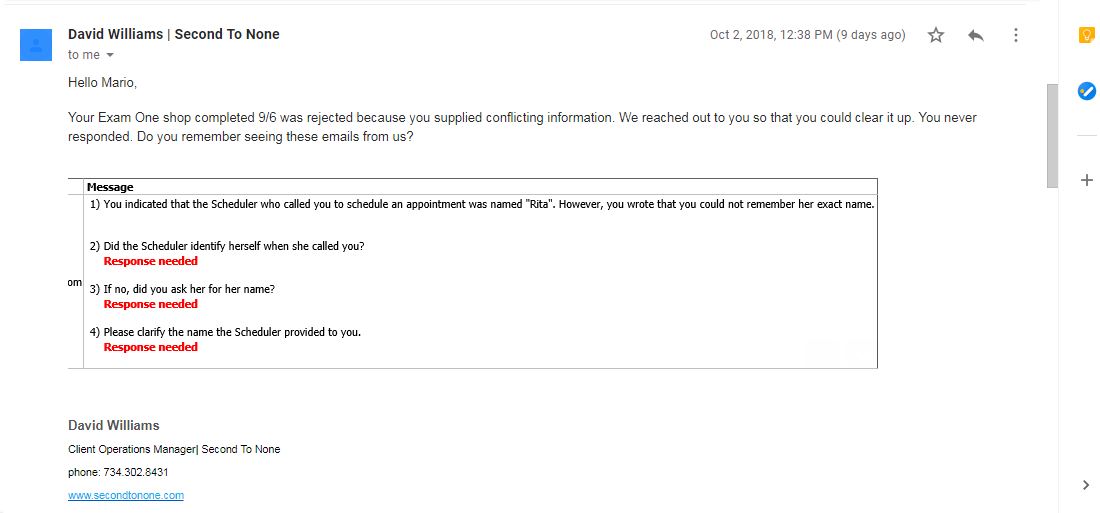The width and height of the screenshot is (1100, 513).
Task: Expand recipient details arrow next to "to me"
Action: click(109, 55)
